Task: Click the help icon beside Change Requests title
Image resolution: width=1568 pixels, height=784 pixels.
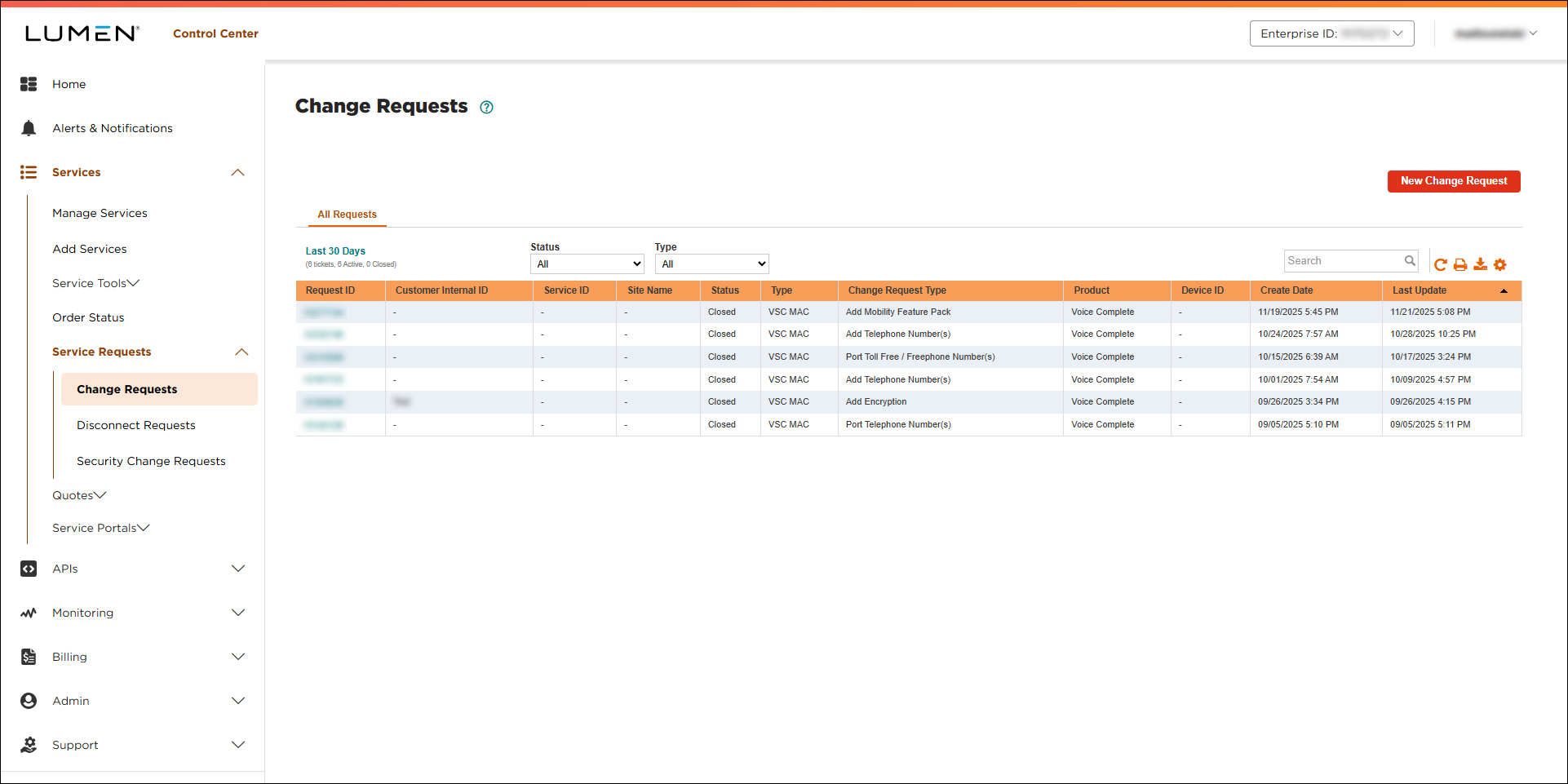Action: click(x=486, y=107)
